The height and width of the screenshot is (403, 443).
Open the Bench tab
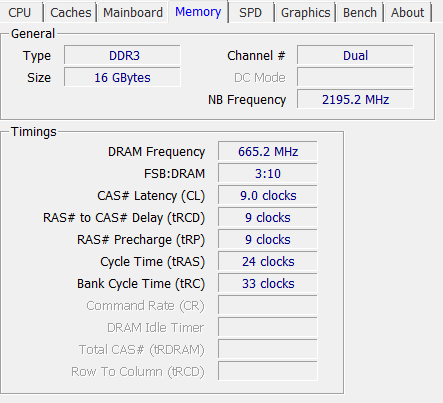(x=360, y=13)
